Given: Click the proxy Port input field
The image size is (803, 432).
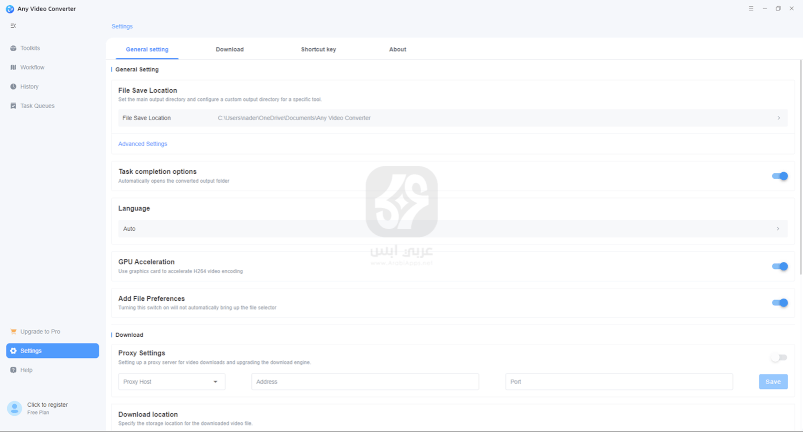Looking at the screenshot, I should tap(619, 382).
